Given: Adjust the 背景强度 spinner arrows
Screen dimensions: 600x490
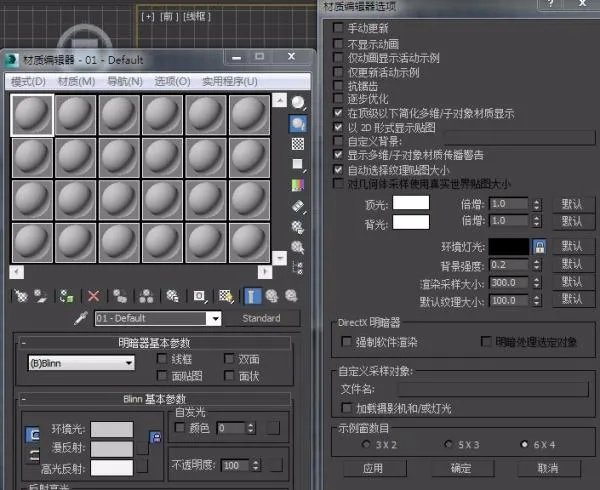Looking at the screenshot, I should click(536, 265).
